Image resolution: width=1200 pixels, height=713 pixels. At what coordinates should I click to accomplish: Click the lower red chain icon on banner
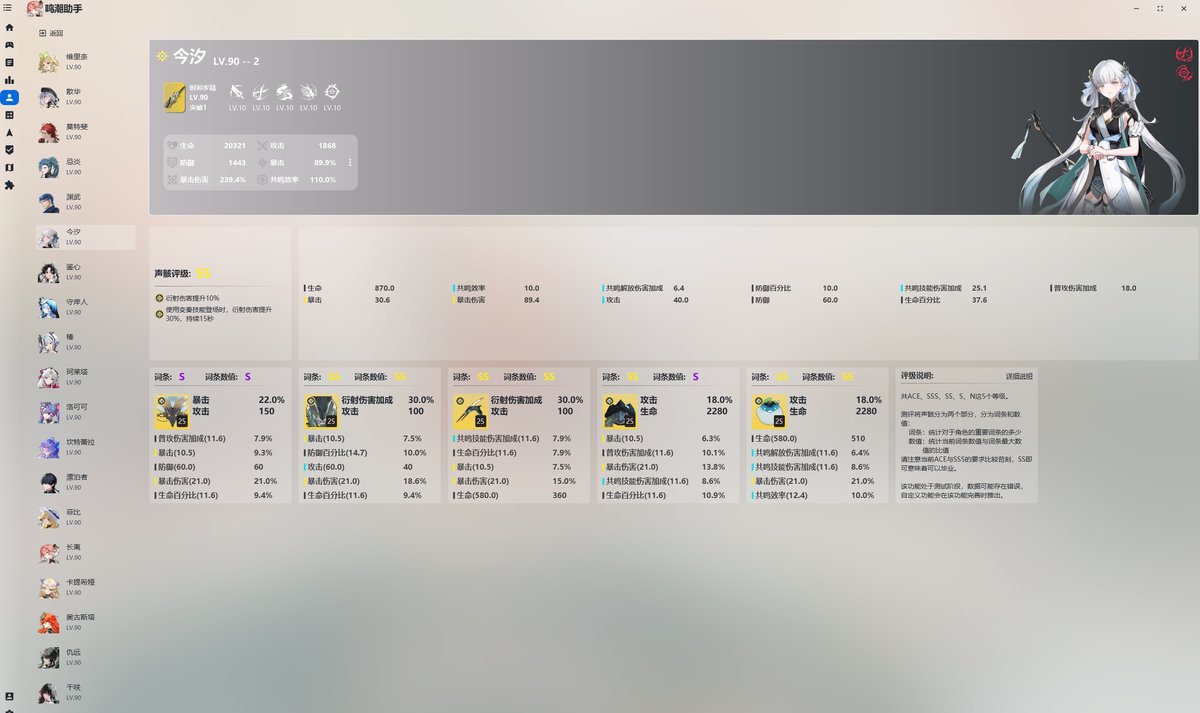click(1185, 73)
